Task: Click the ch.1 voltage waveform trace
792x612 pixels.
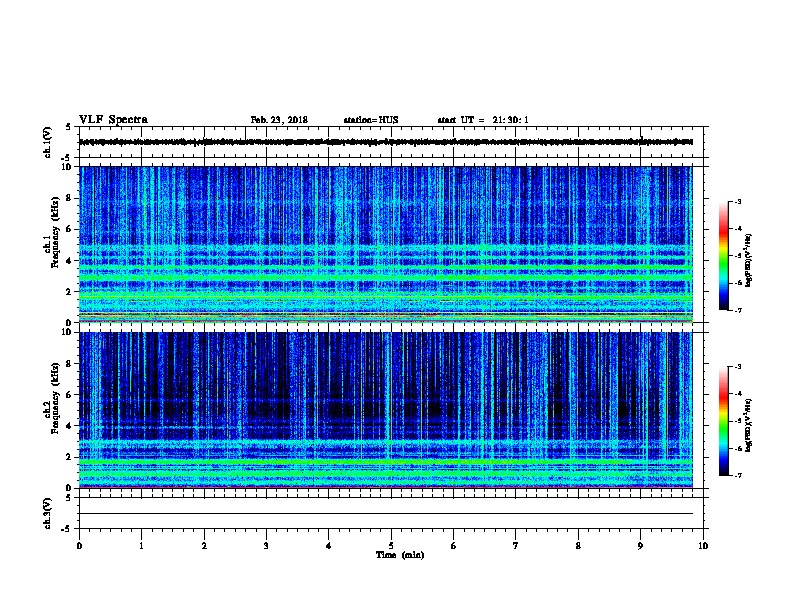Action: click(x=386, y=142)
